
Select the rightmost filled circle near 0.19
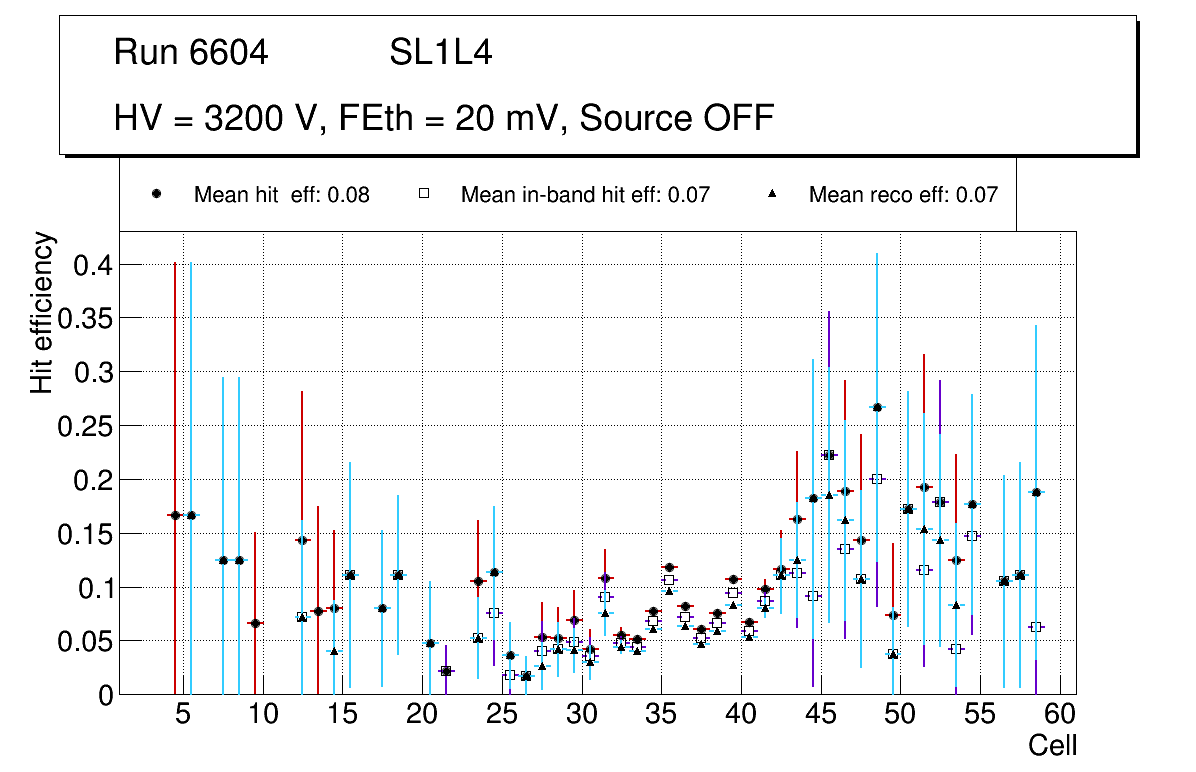click(x=1036, y=492)
